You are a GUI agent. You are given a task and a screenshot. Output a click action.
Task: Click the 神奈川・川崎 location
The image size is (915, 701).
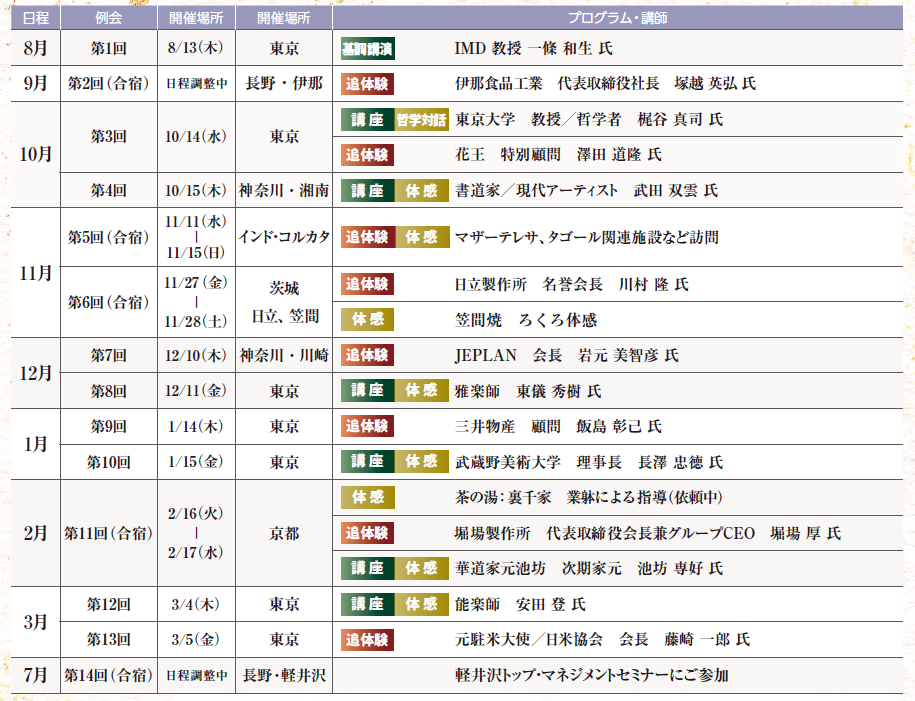[284, 355]
